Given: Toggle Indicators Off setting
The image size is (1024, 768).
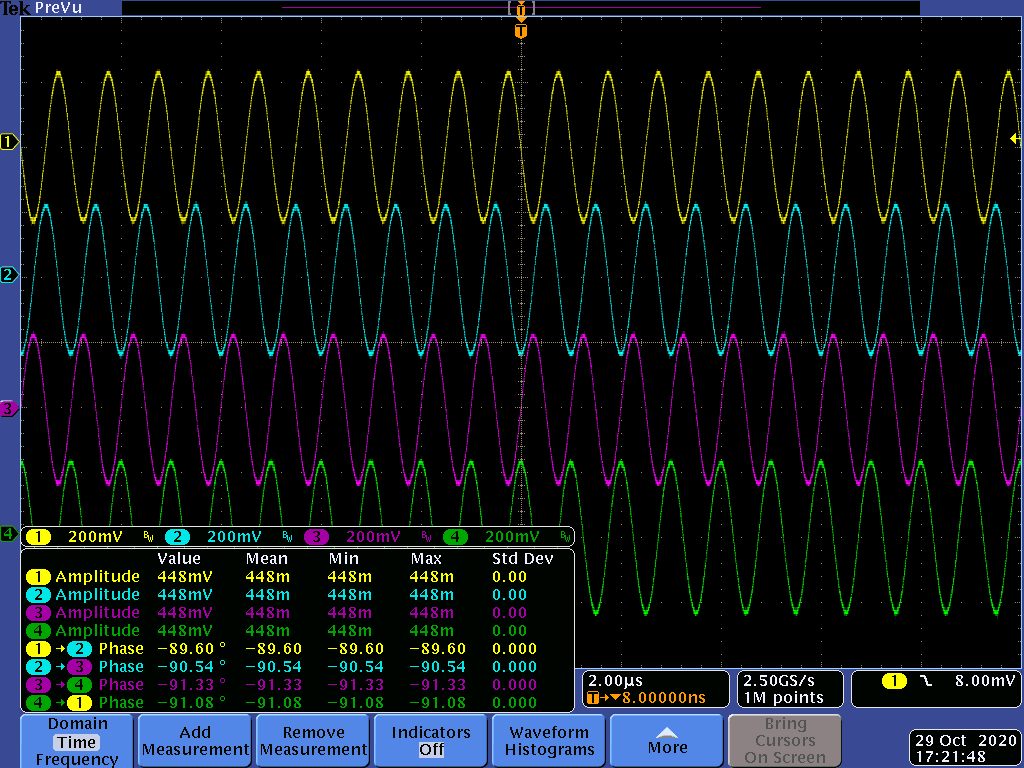Looking at the screenshot, I should [431, 741].
